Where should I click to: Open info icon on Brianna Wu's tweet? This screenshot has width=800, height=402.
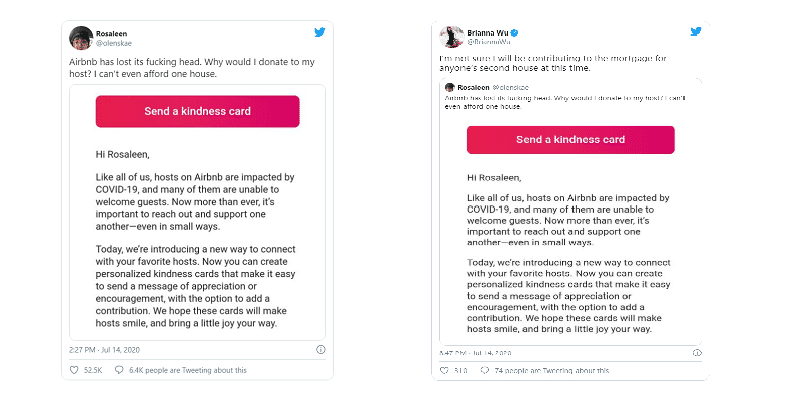695,353
